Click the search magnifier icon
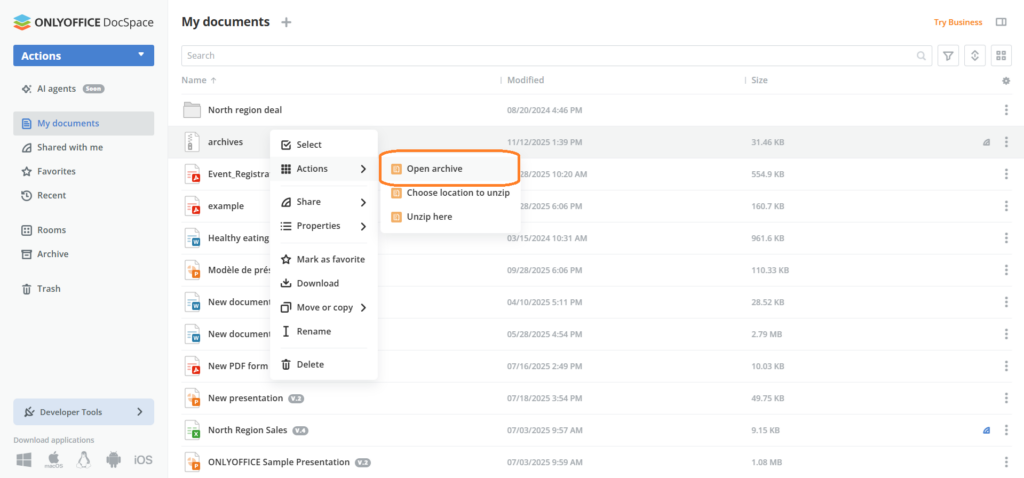 click(x=921, y=56)
